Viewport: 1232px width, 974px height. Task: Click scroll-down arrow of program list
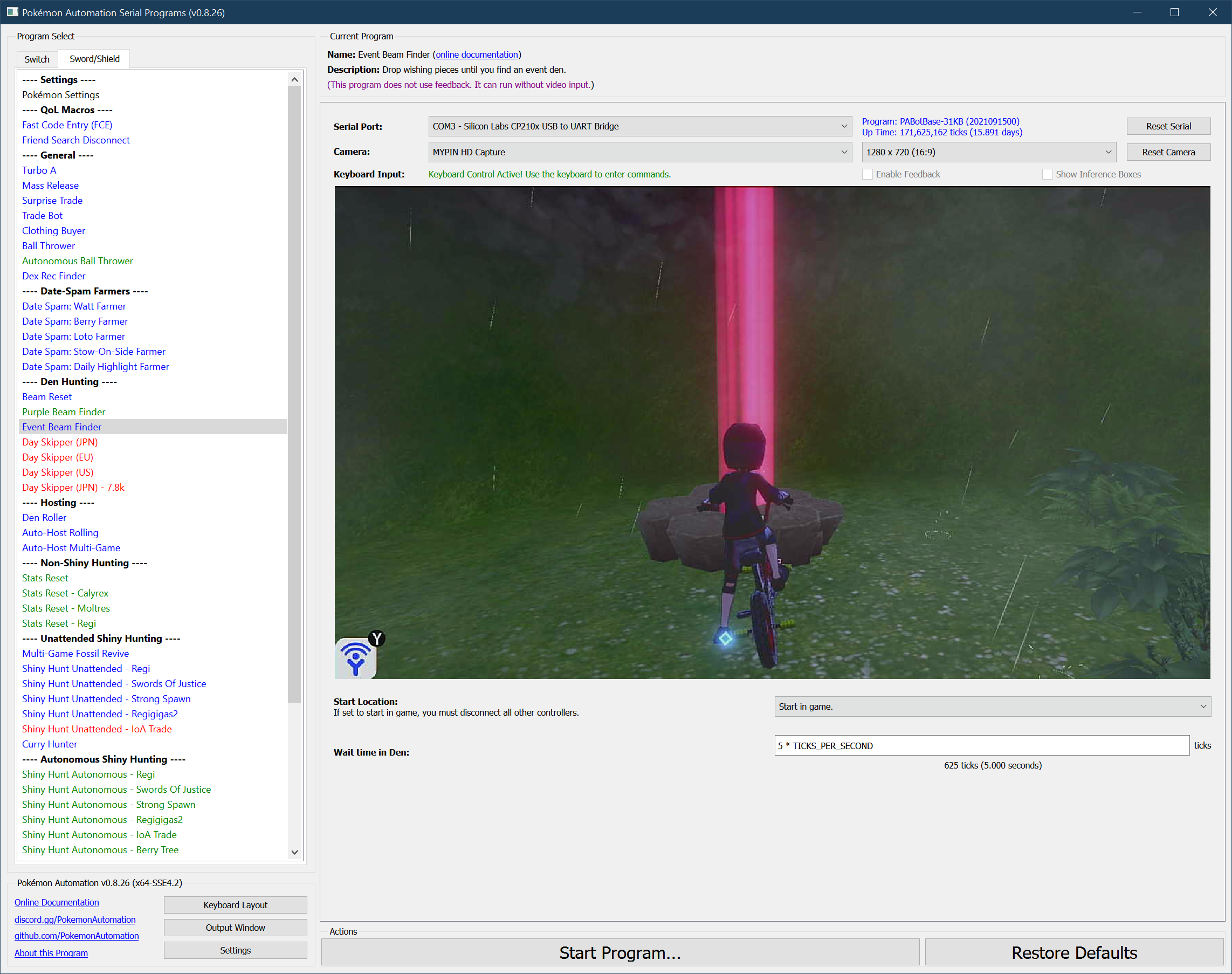click(294, 852)
